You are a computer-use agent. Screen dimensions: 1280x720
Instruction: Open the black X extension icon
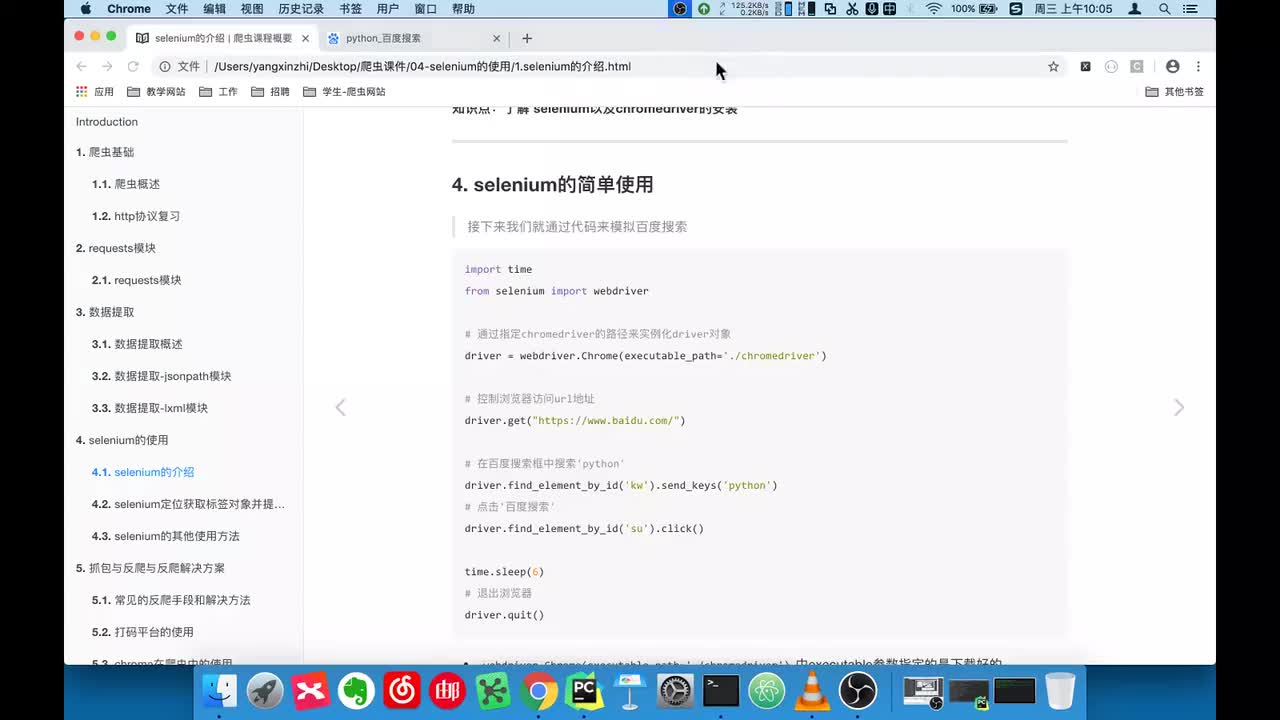click(x=1085, y=66)
